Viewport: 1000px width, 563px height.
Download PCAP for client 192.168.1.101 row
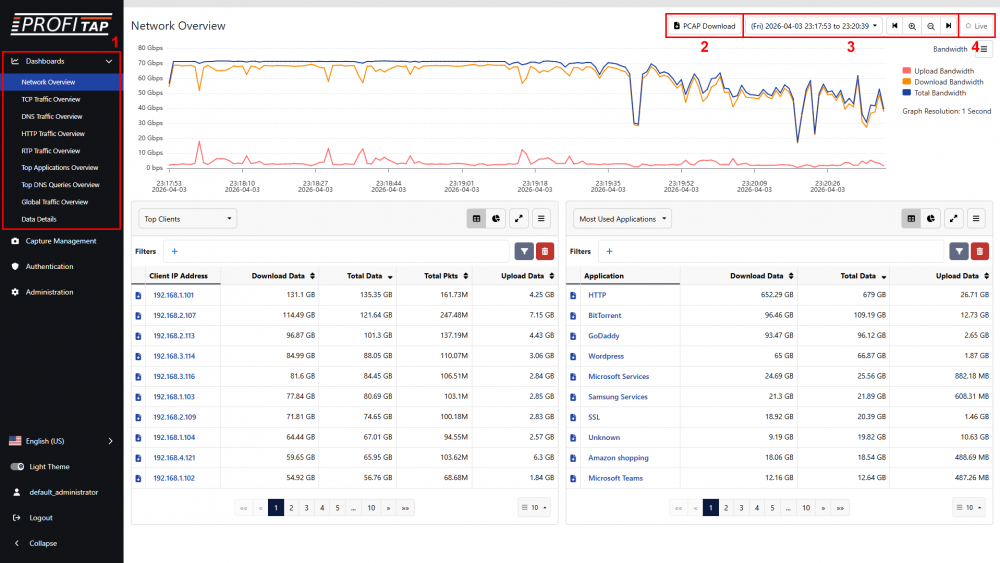tap(138, 296)
